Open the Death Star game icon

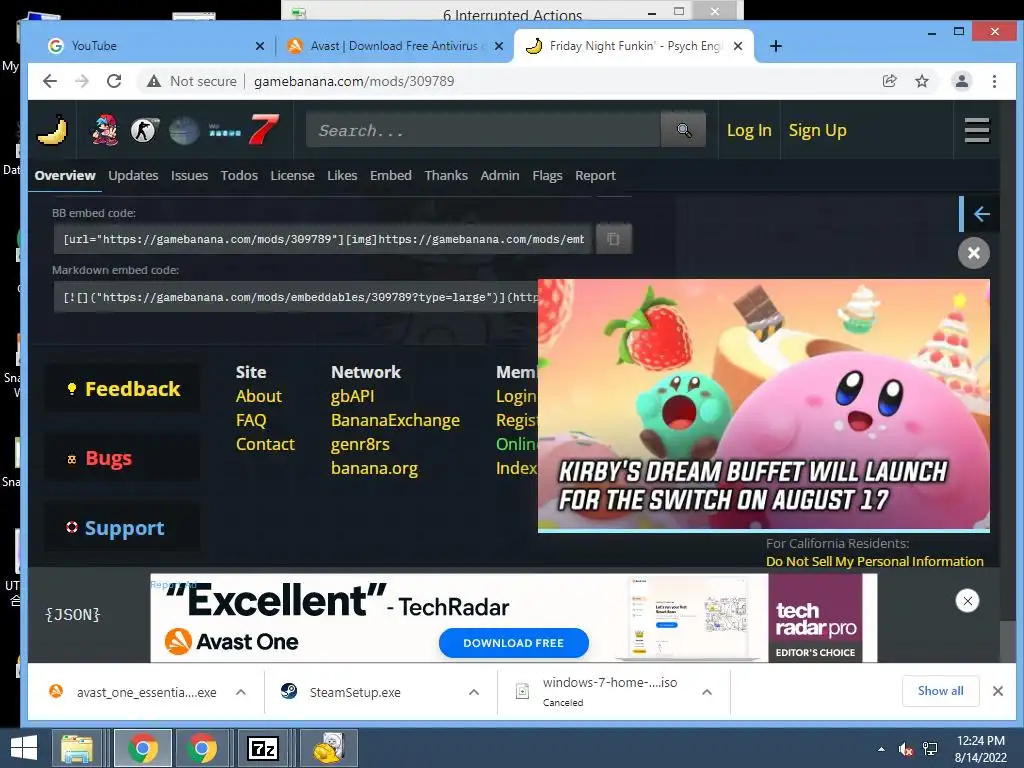pyautogui.click(x=184, y=131)
